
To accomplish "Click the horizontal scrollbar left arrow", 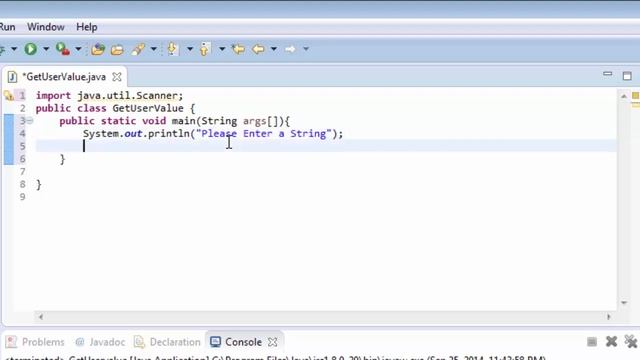I will [x=41, y=316].
